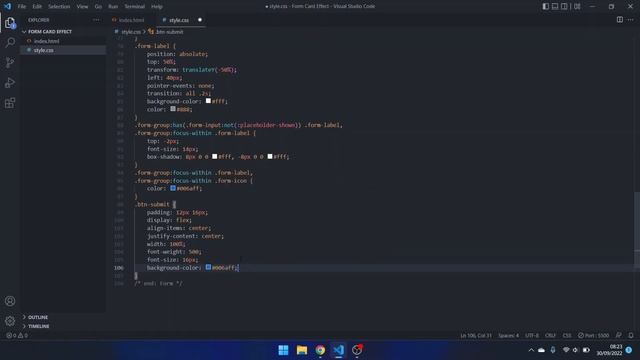Open Chrome from taskbar
This screenshot has height=360, width=640.
tap(320, 350)
